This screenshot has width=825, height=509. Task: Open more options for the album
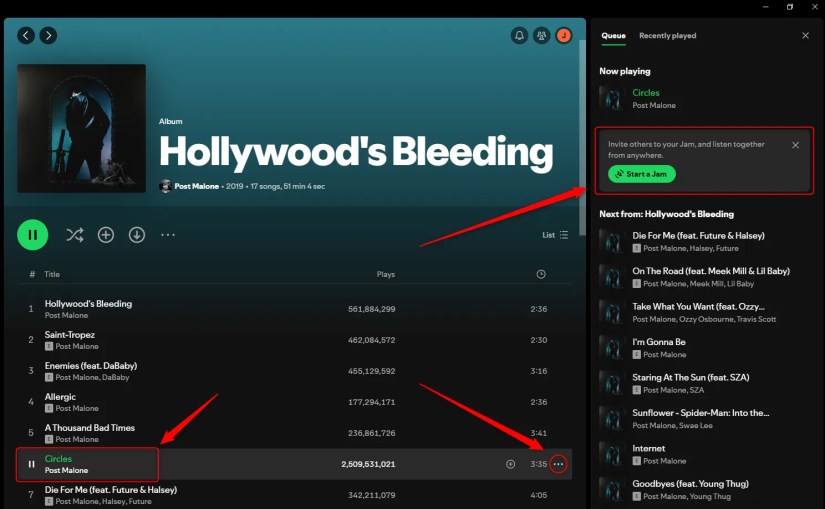pyautogui.click(x=168, y=235)
